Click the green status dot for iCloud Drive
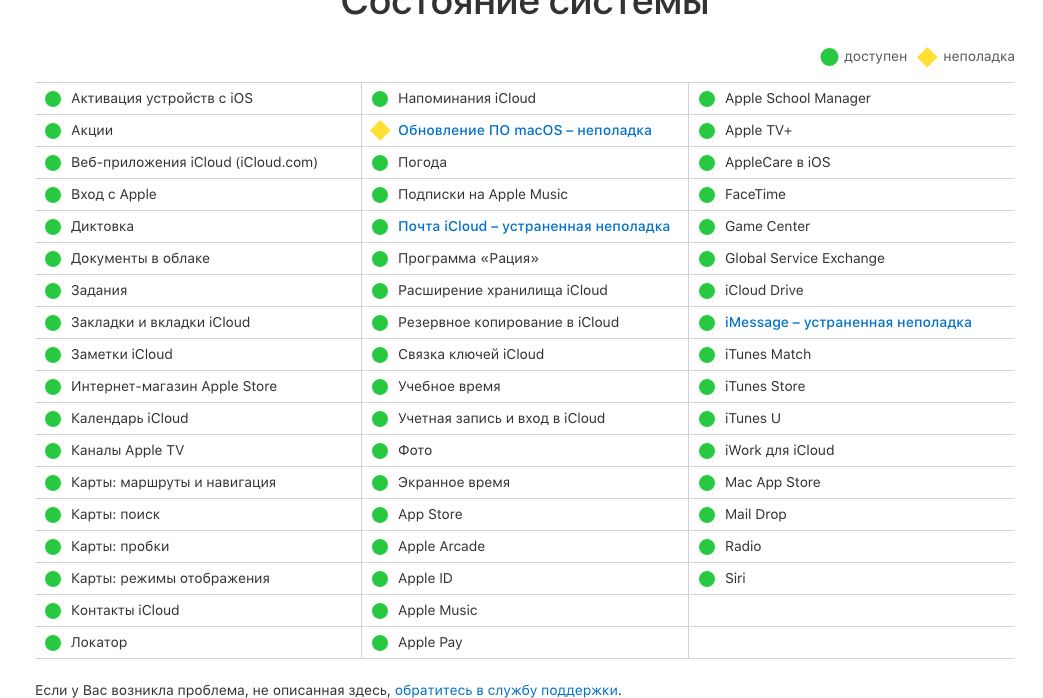 pyautogui.click(x=707, y=290)
